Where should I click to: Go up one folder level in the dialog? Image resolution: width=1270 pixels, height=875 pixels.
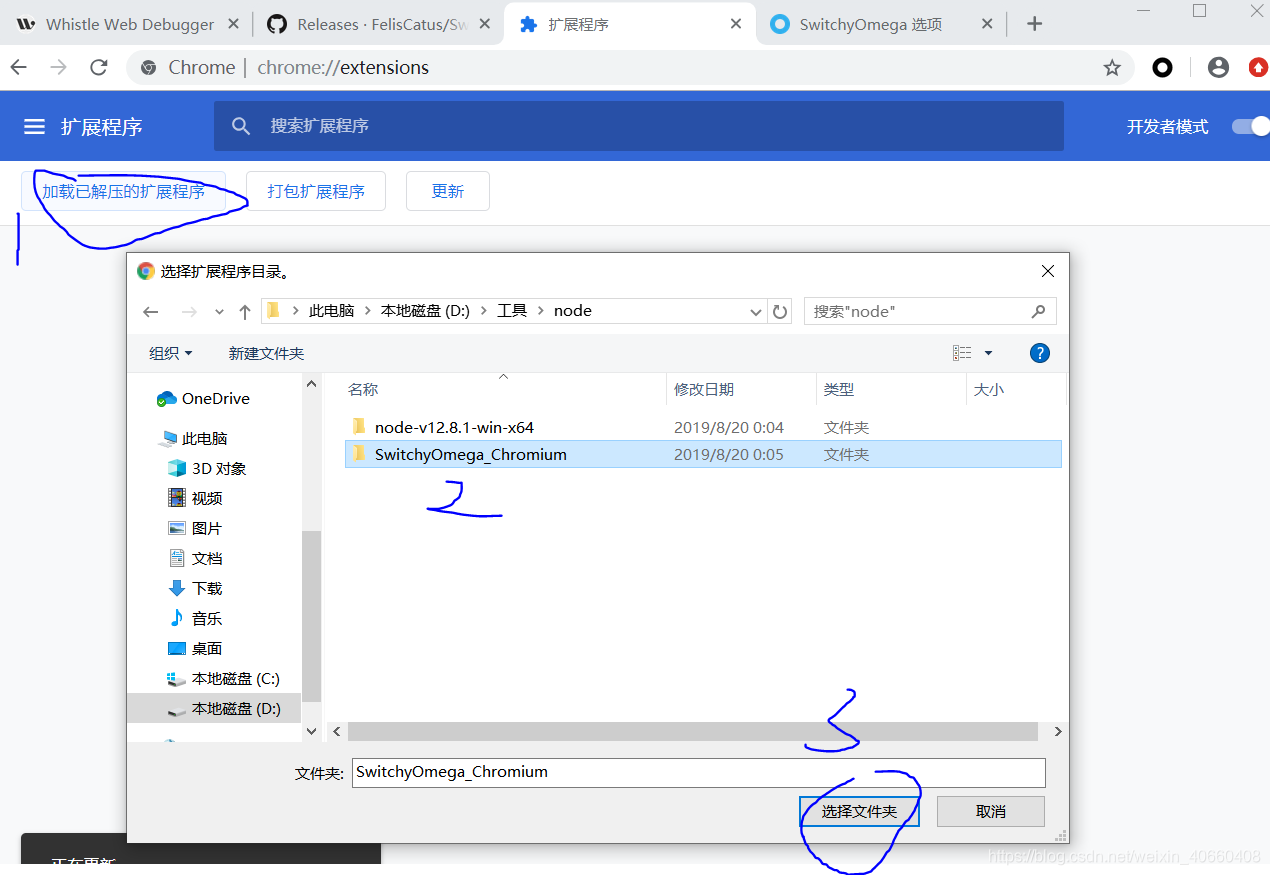[x=245, y=312]
